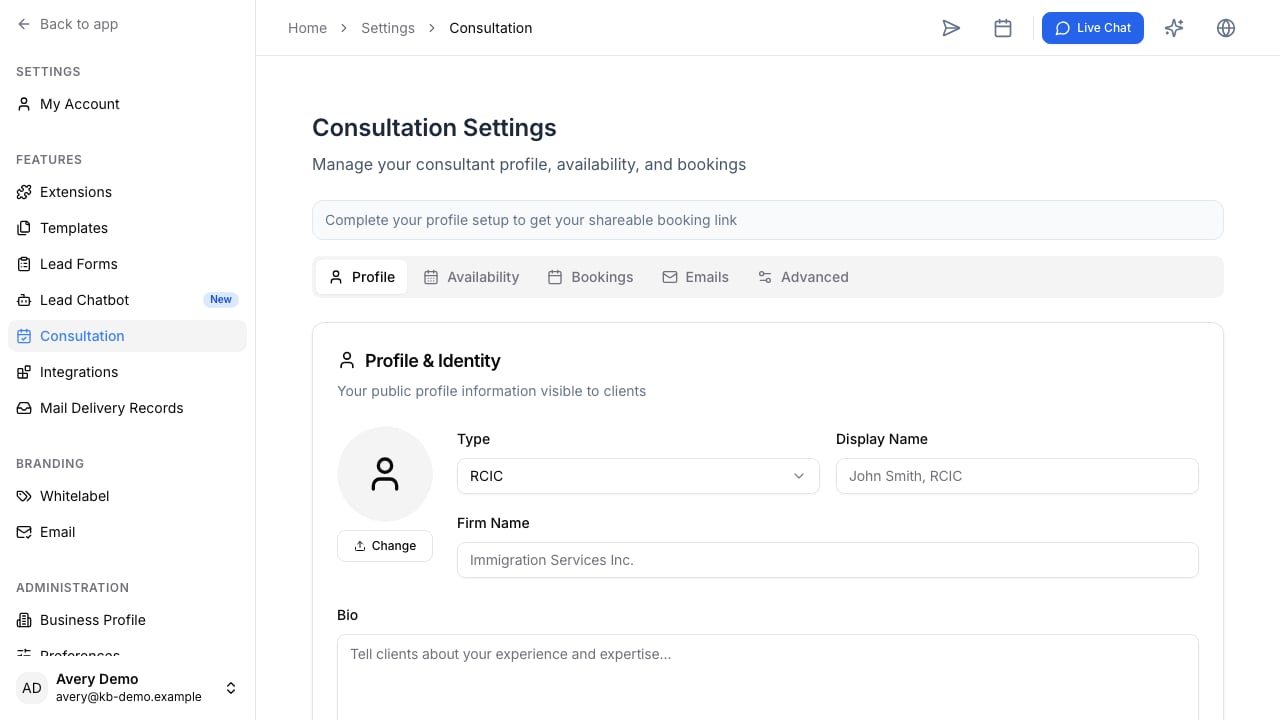The image size is (1280, 720).
Task: Expand the Avery Demo account switcher chevrons
Action: coord(231,688)
